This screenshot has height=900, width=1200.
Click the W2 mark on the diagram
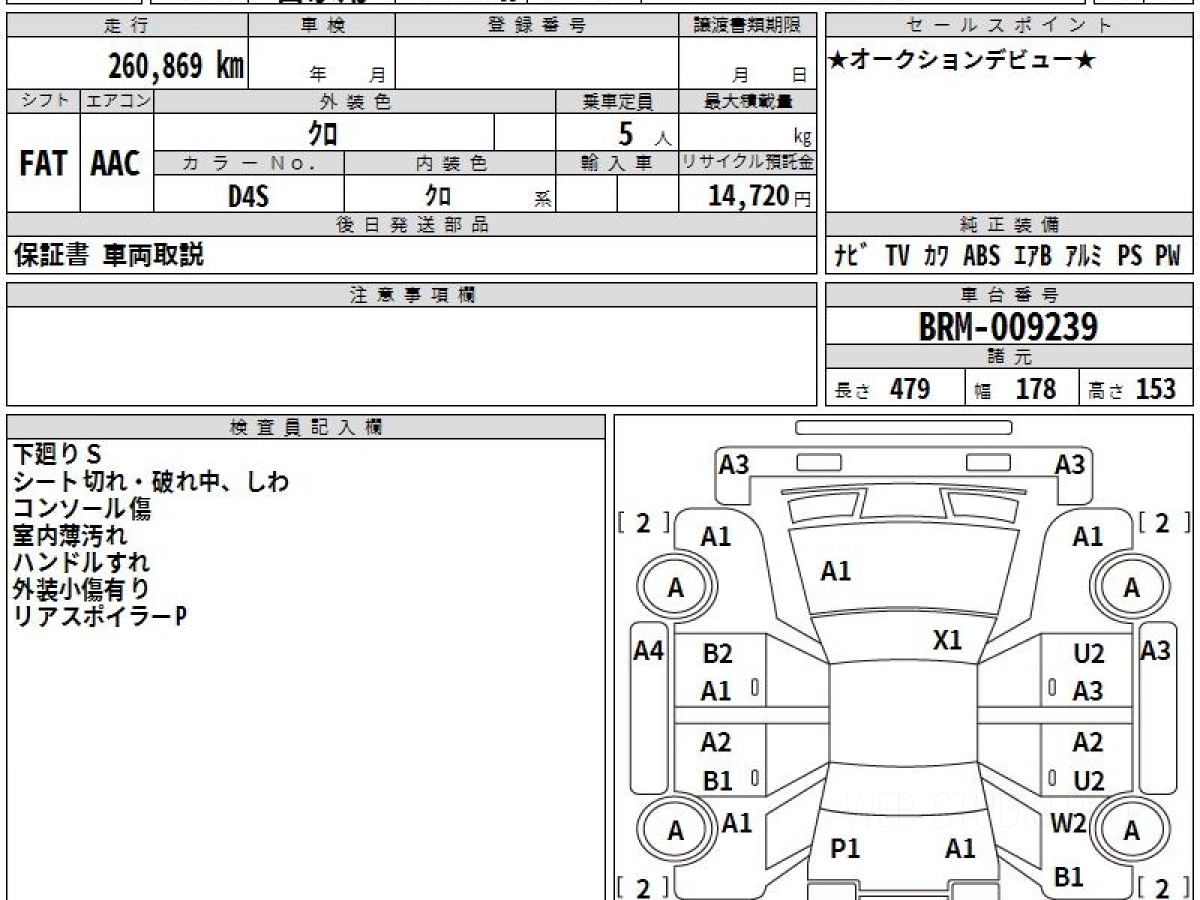(x=1068, y=823)
